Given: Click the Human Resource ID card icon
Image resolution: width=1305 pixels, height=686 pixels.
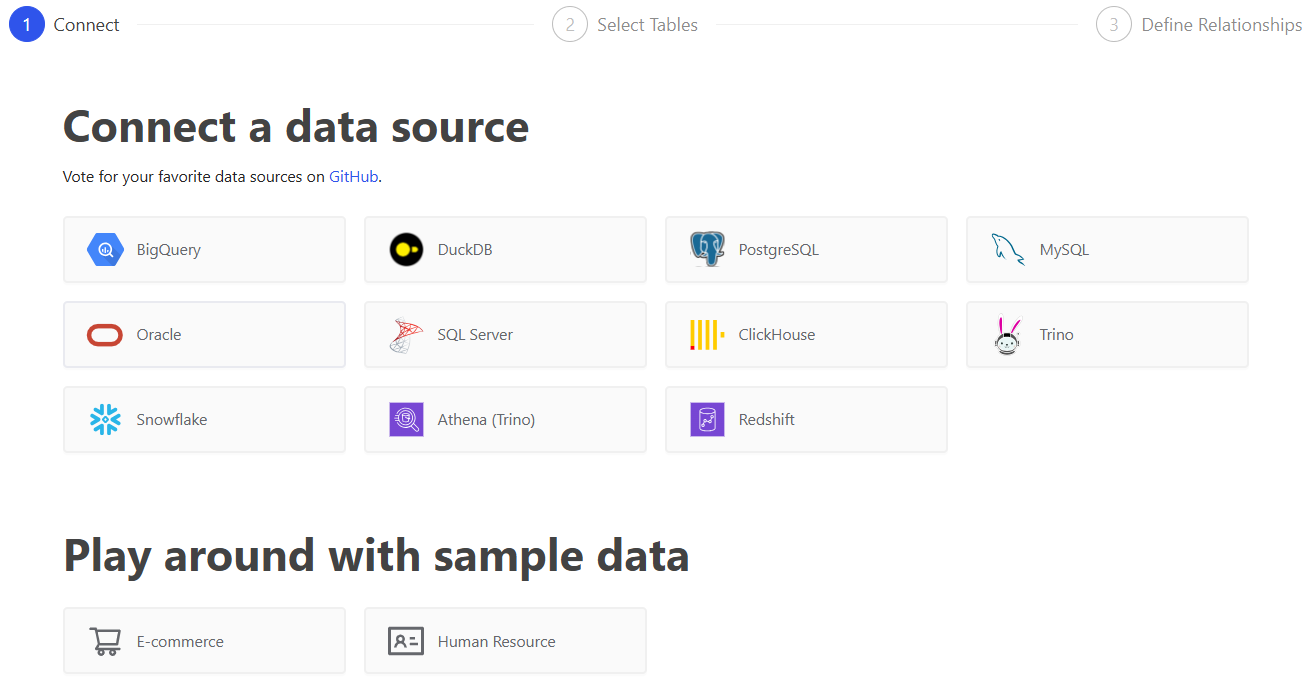Looking at the screenshot, I should click(x=406, y=642).
